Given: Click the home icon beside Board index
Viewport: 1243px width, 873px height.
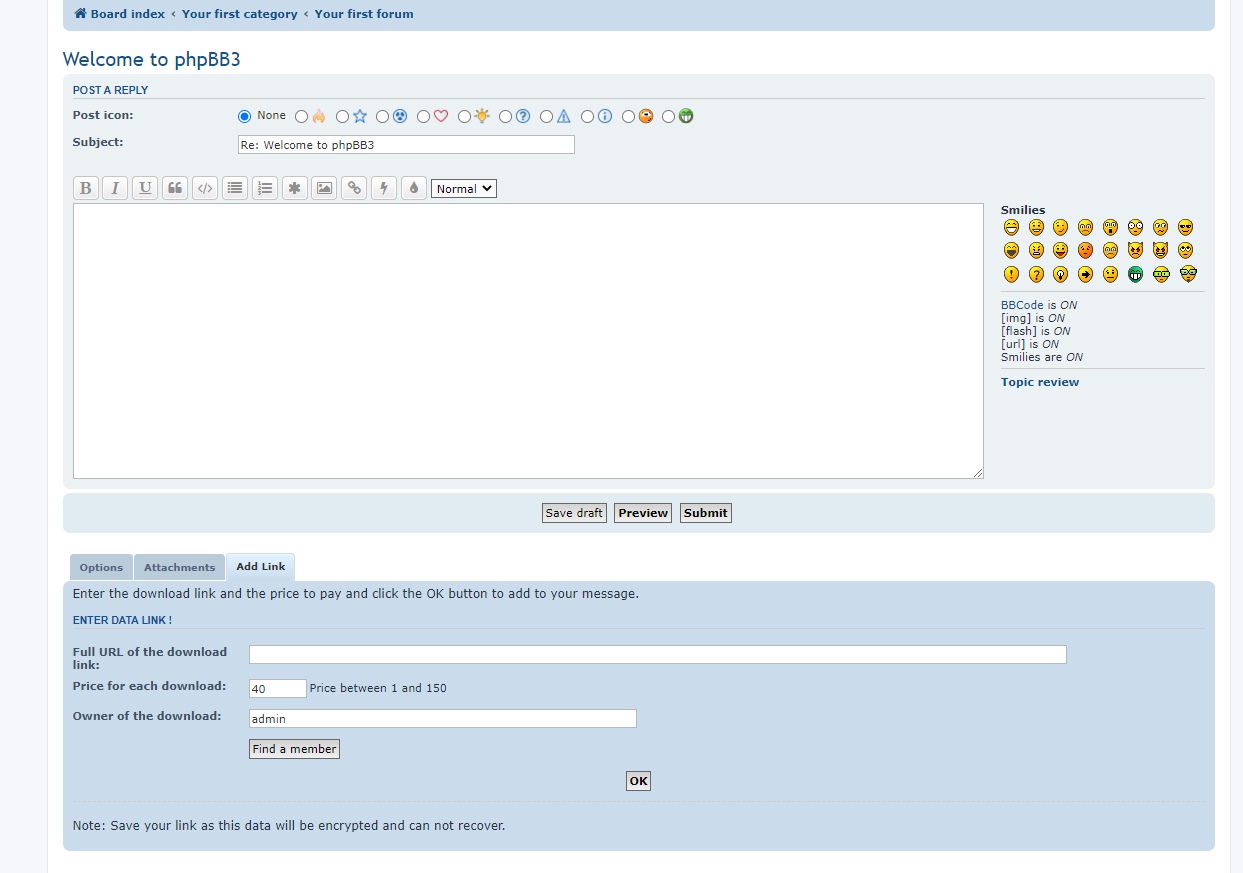Looking at the screenshot, I should pos(81,14).
